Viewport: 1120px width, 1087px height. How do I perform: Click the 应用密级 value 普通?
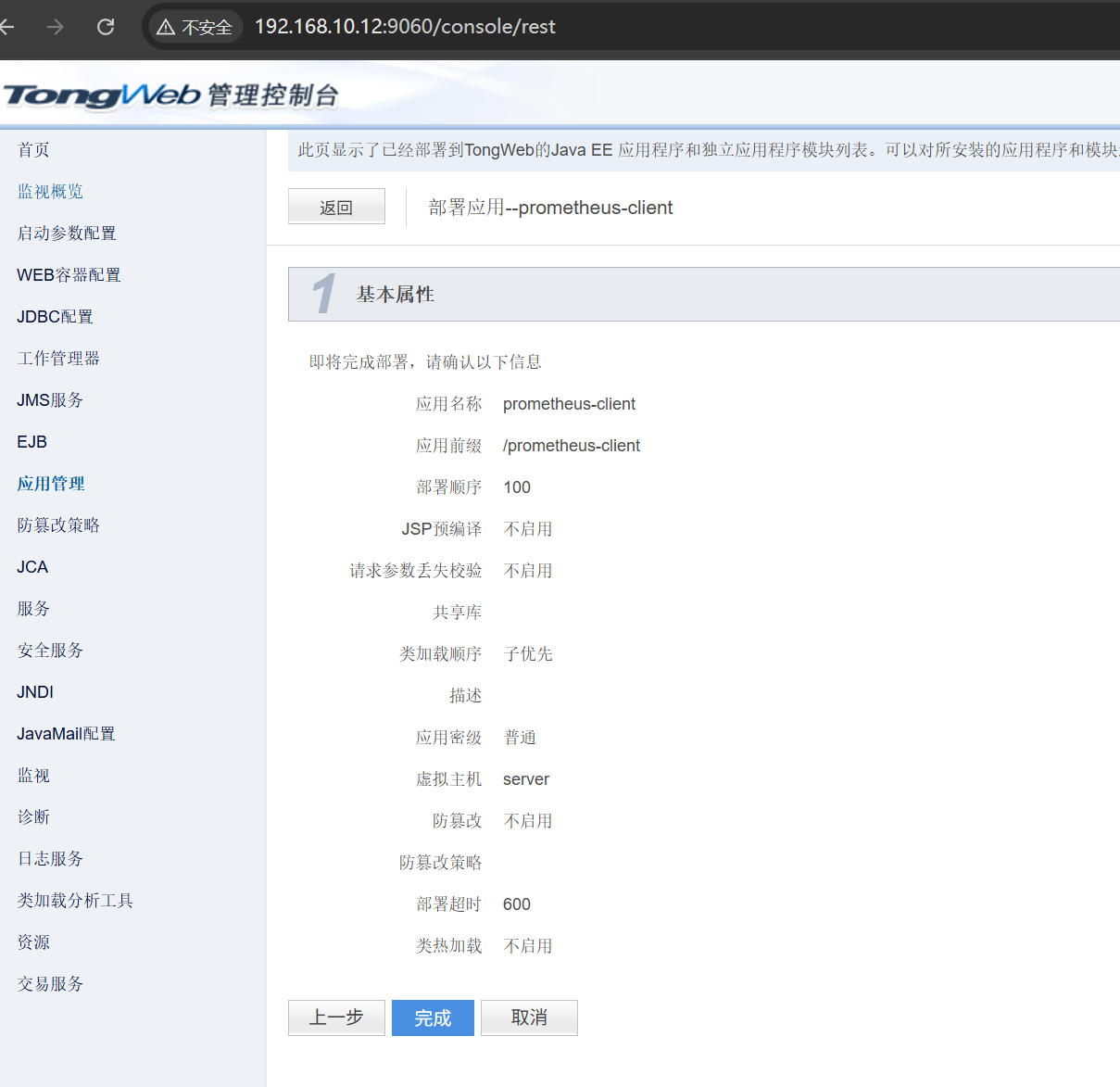click(520, 738)
